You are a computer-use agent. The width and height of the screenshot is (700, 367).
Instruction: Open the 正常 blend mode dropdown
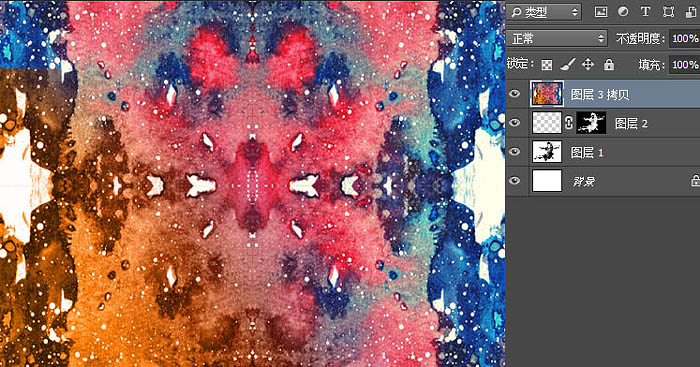pos(557,38)
